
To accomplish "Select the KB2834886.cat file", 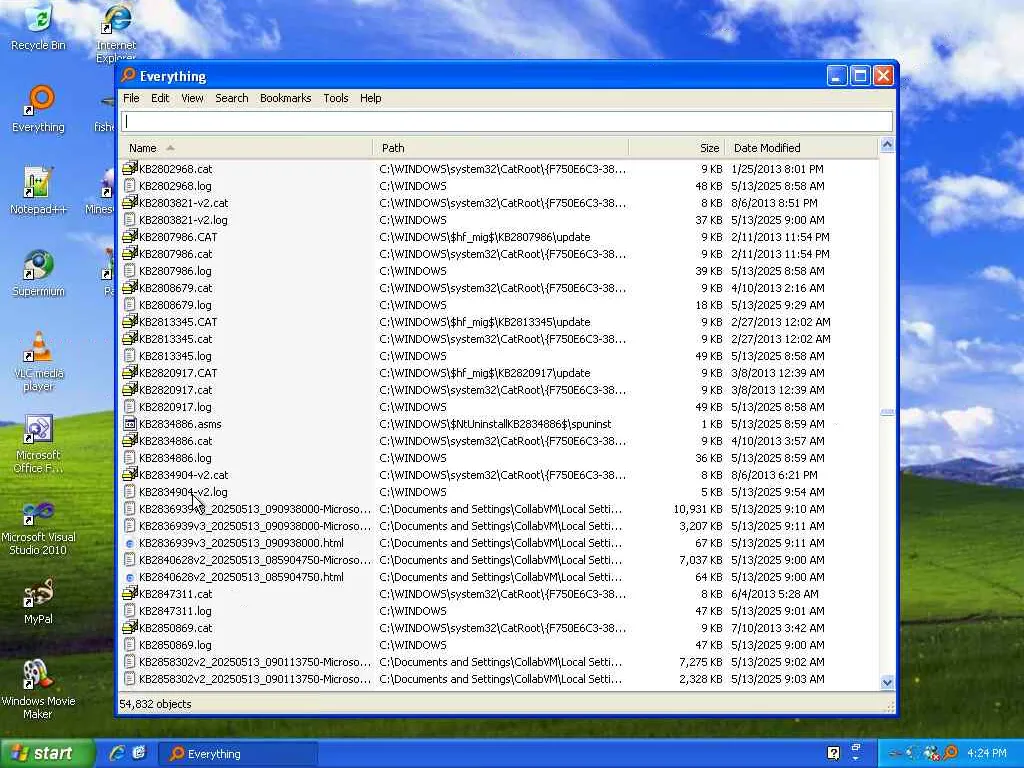I will (175, 441).
